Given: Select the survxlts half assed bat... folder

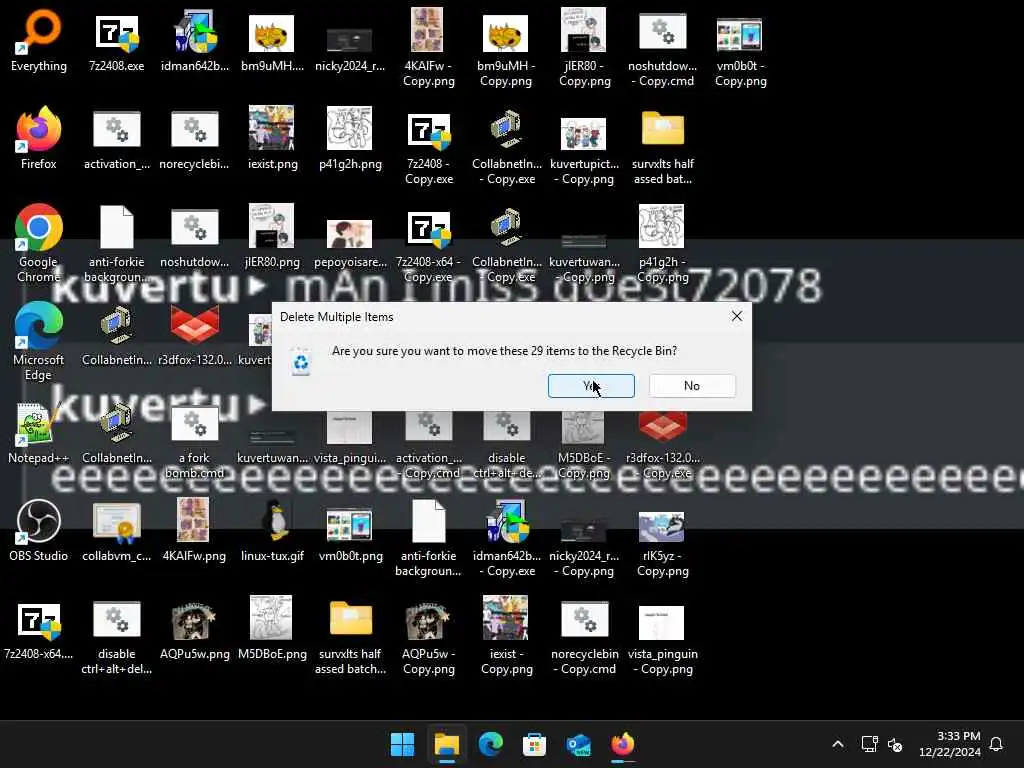Looking at the screenshot, I should click(663, 147).
